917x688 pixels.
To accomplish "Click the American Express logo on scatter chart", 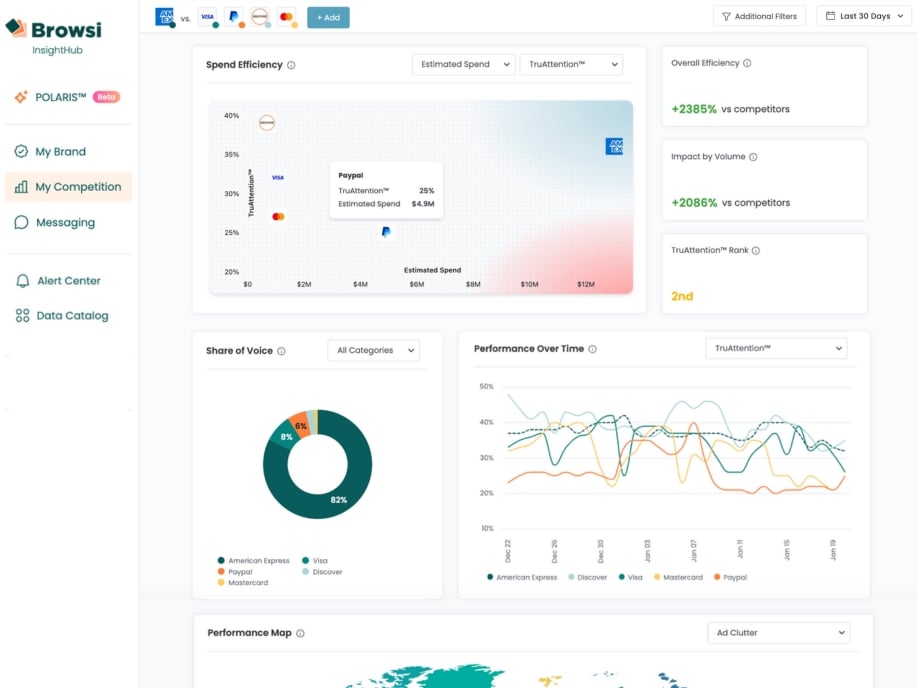I will [614, 146].
